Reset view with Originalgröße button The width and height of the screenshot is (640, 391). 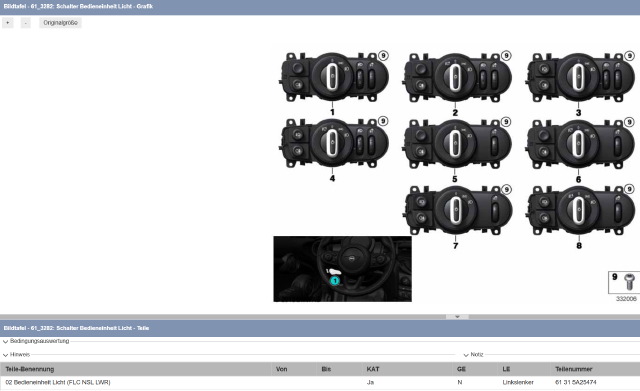(x=60, y=23)
